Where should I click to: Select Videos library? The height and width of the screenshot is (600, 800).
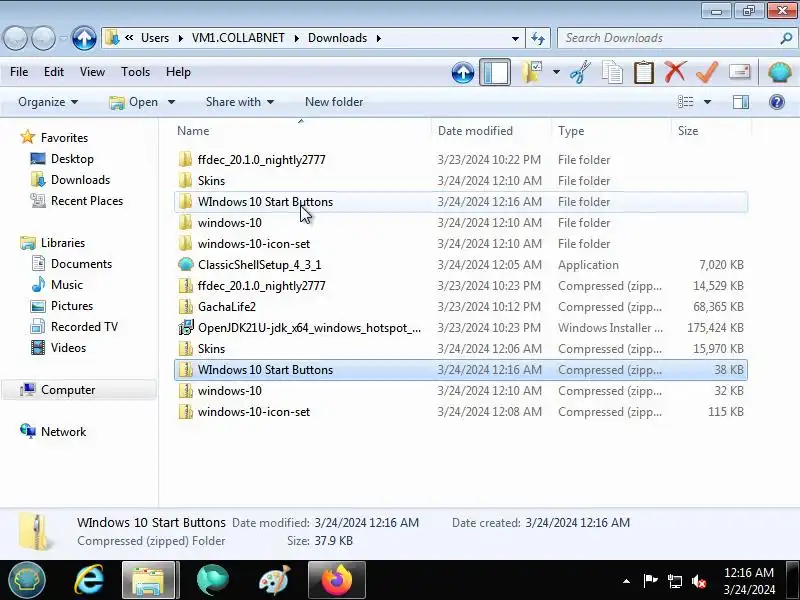click(68, 347)
